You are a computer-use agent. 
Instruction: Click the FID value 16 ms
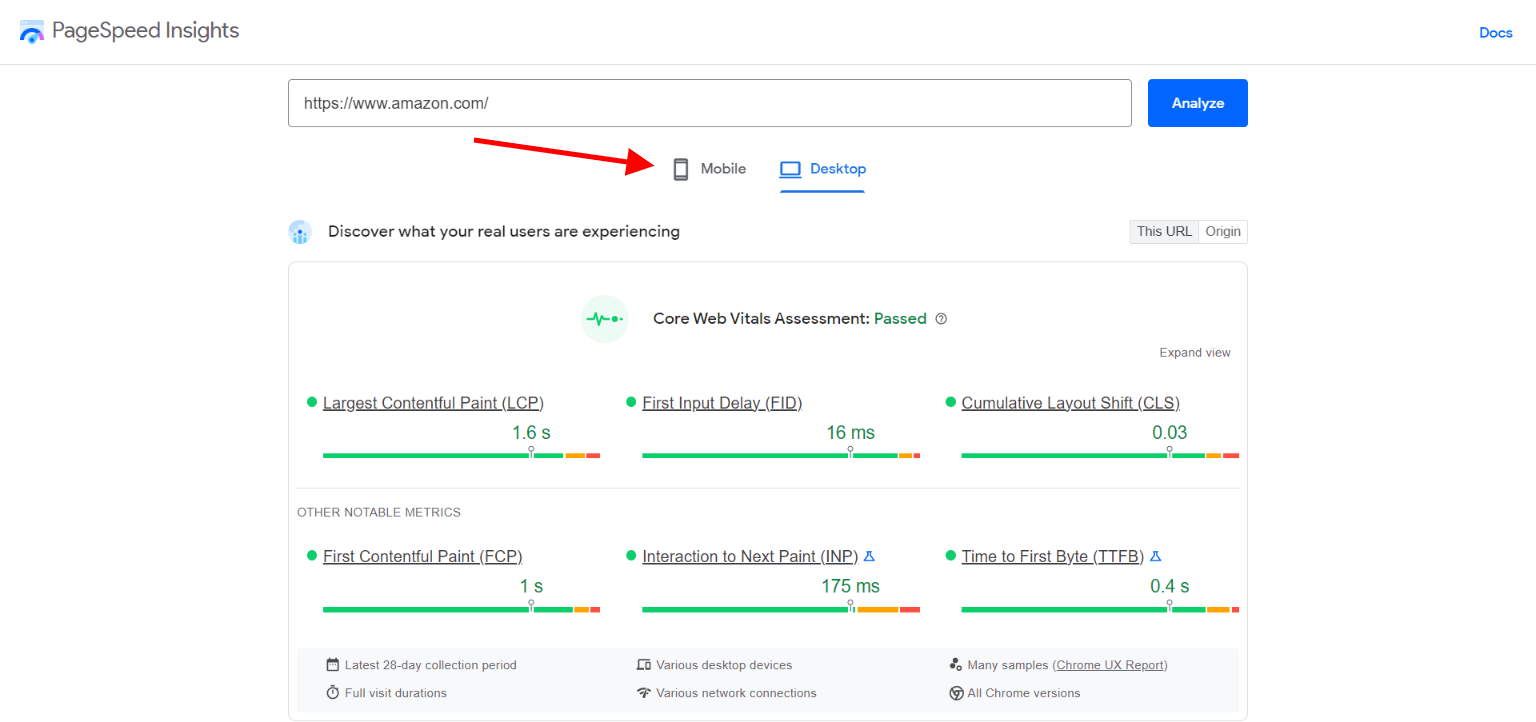click(850, 433)
